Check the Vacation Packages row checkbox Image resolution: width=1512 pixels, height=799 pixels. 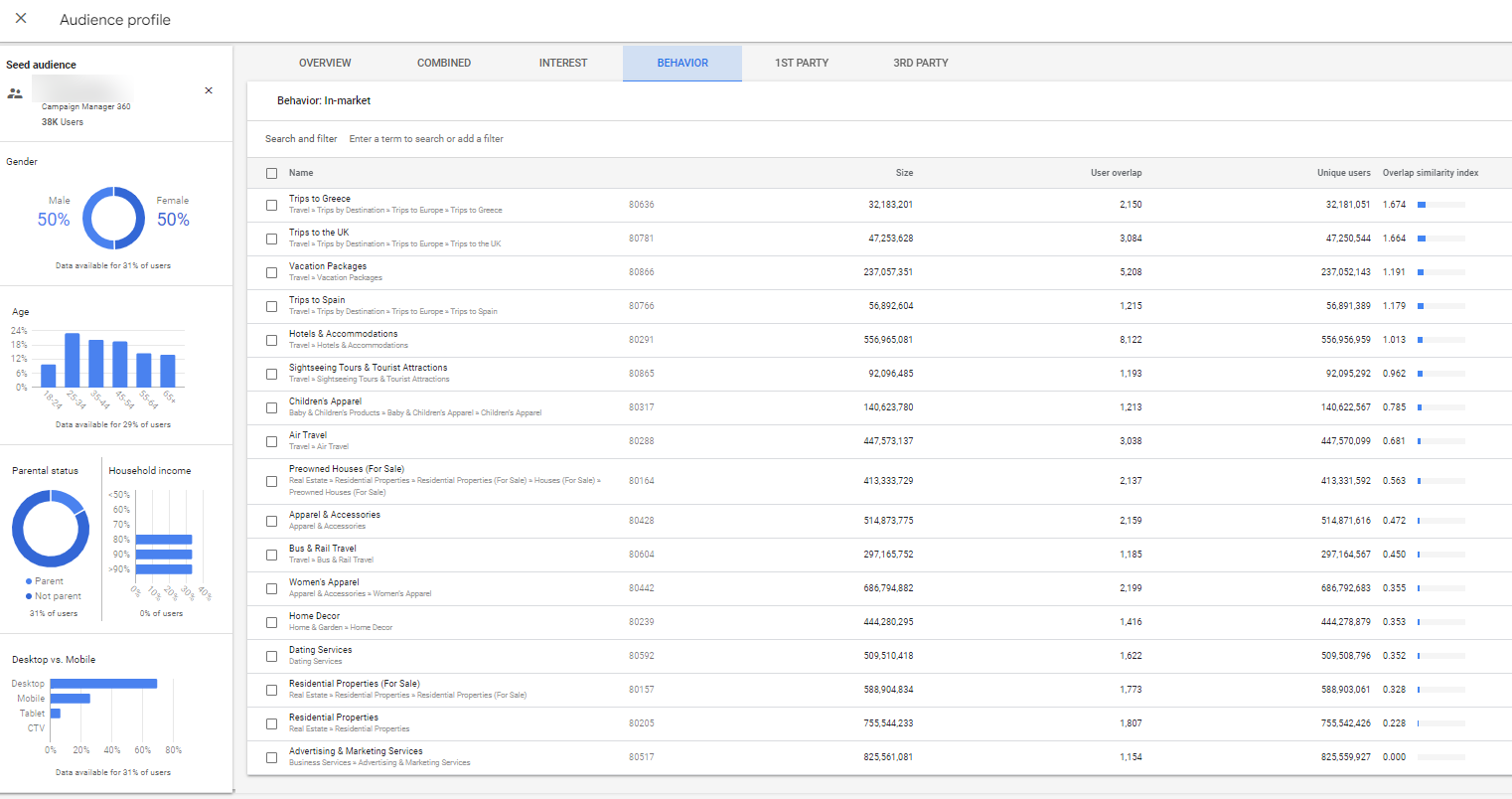click(271, 271)
